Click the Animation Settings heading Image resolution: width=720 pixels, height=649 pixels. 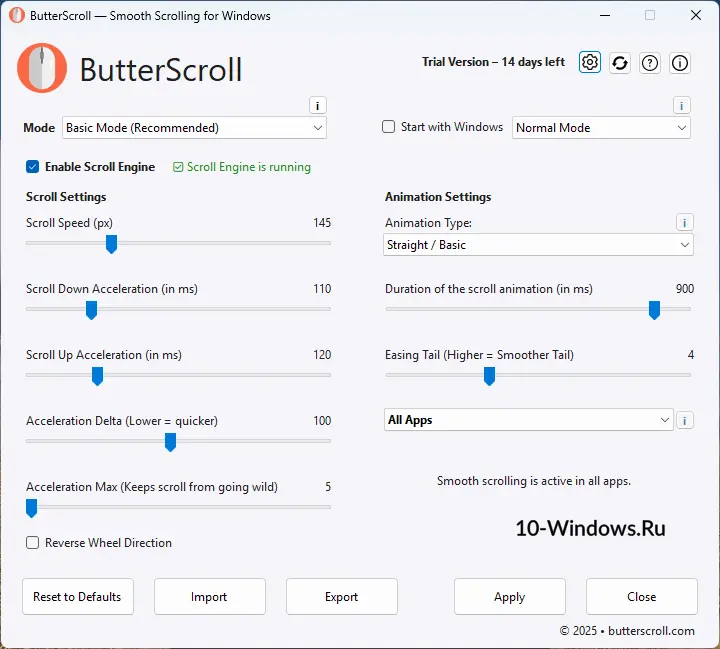(x=438, y=197)
